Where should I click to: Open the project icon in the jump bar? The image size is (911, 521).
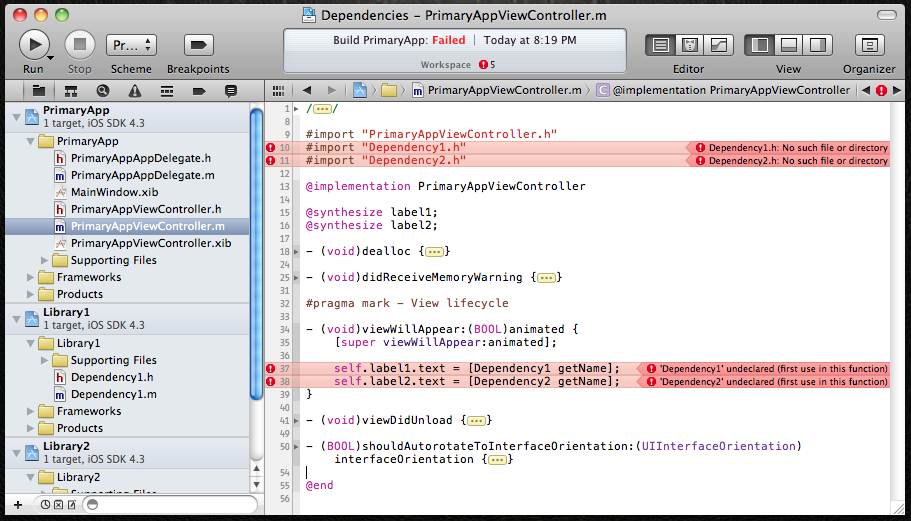[360, 90]
